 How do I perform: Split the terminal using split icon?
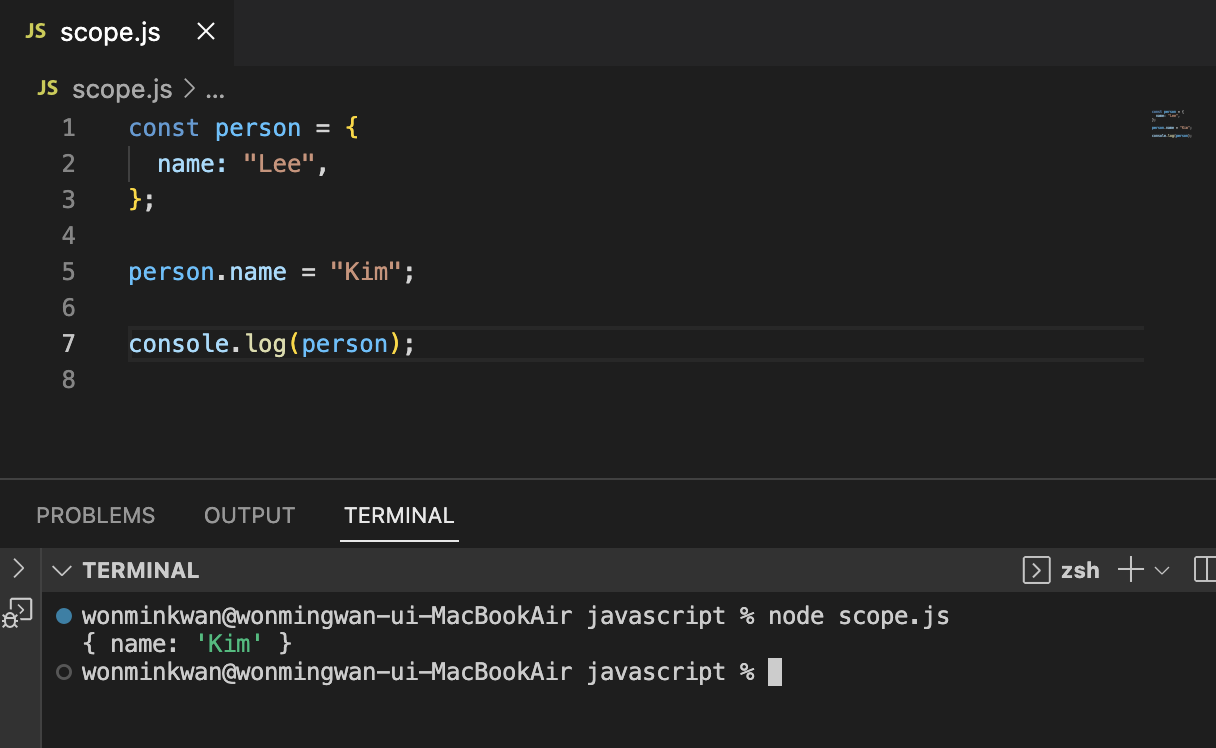(x=1205, y=571)
